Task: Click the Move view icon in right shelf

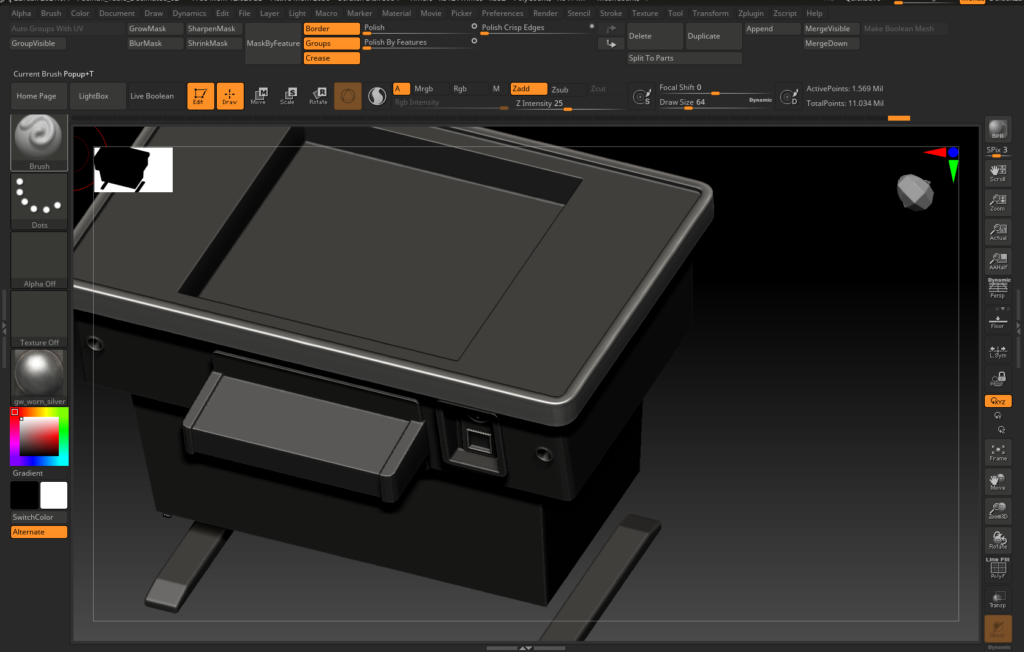Action: click(997, 481)
